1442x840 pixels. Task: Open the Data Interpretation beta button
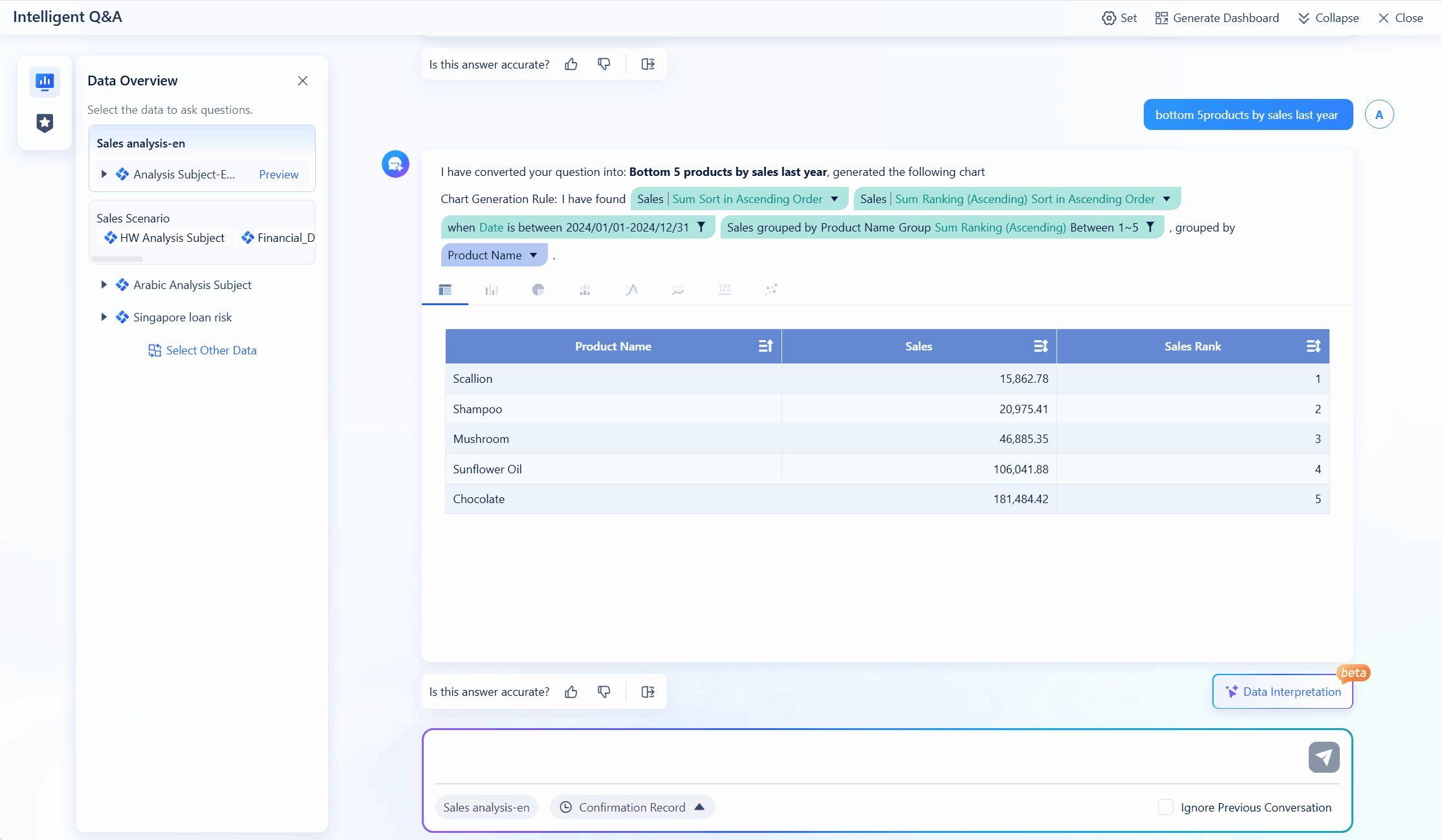[1283, 692]
